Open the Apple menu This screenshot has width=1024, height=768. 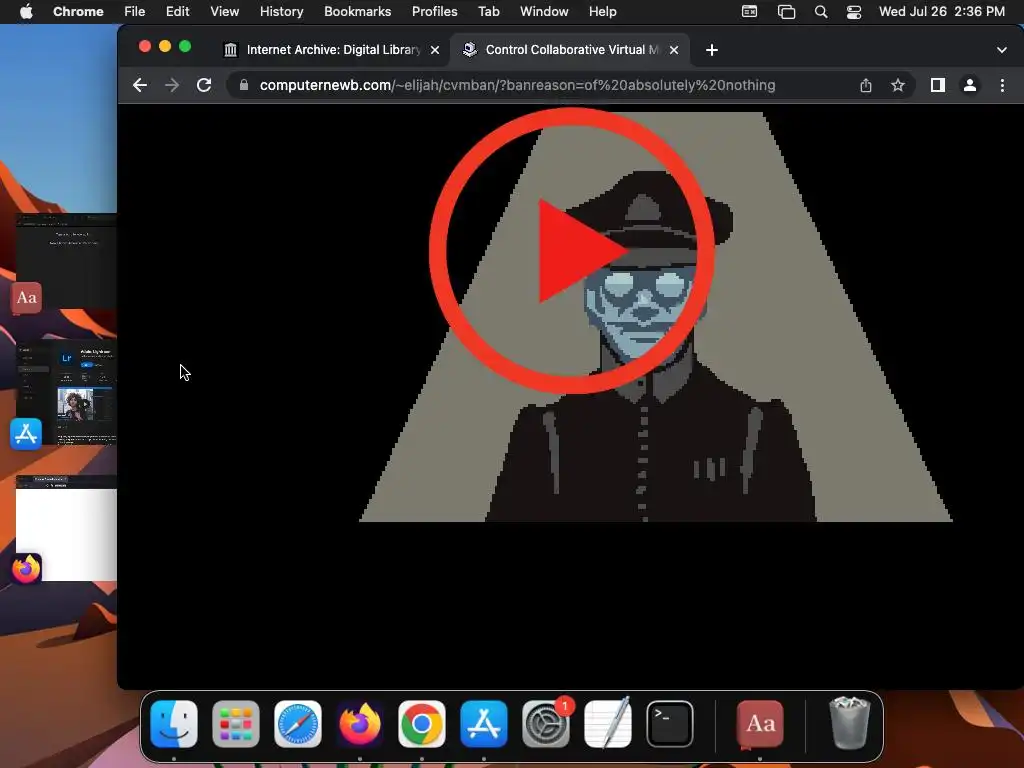coord(26,12)
